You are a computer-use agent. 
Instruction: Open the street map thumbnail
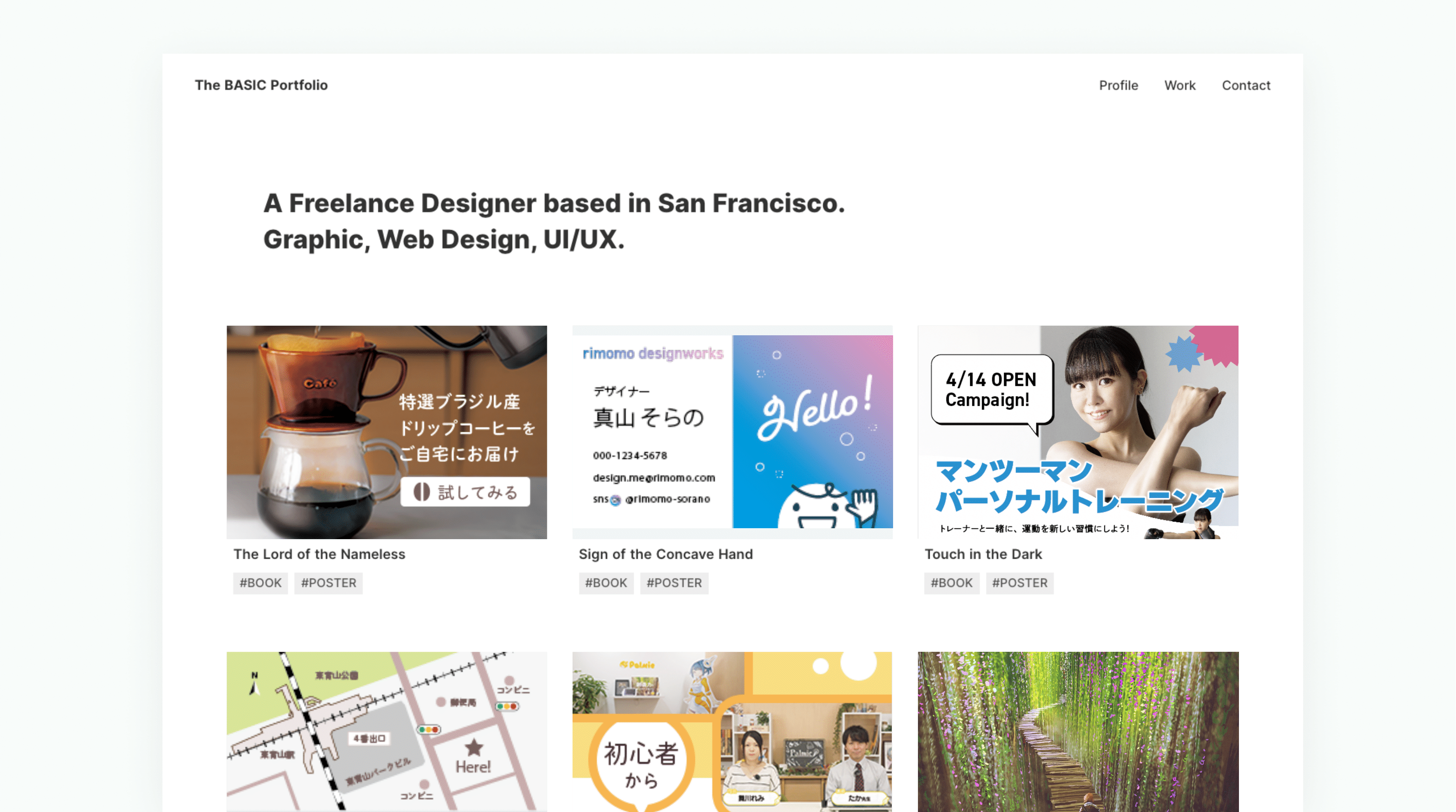tap(386, 731)
